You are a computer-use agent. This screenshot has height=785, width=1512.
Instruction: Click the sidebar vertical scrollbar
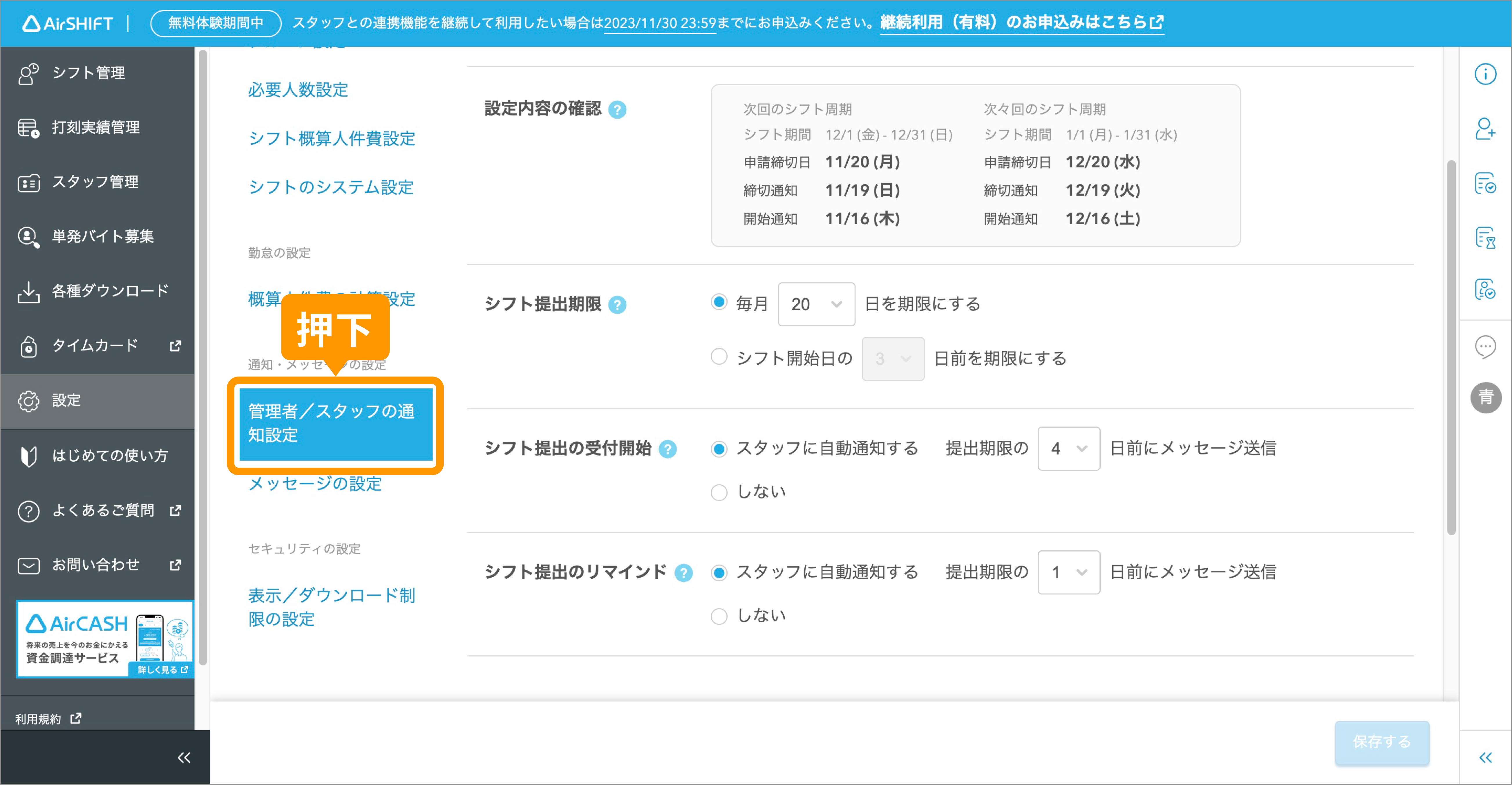[203, 358]
